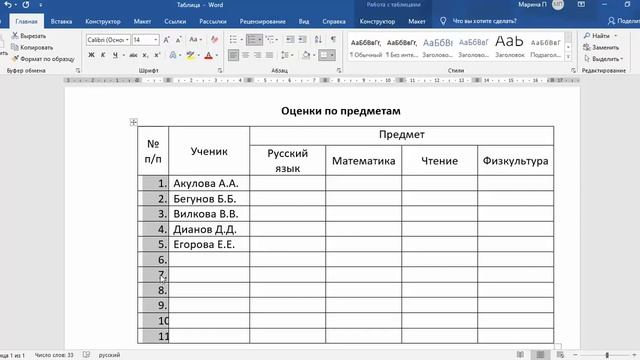The image size is (640, 360).
Task: Click the Акулова А.А. table cell
Action: pyautogui.click(x=209, y=183)
